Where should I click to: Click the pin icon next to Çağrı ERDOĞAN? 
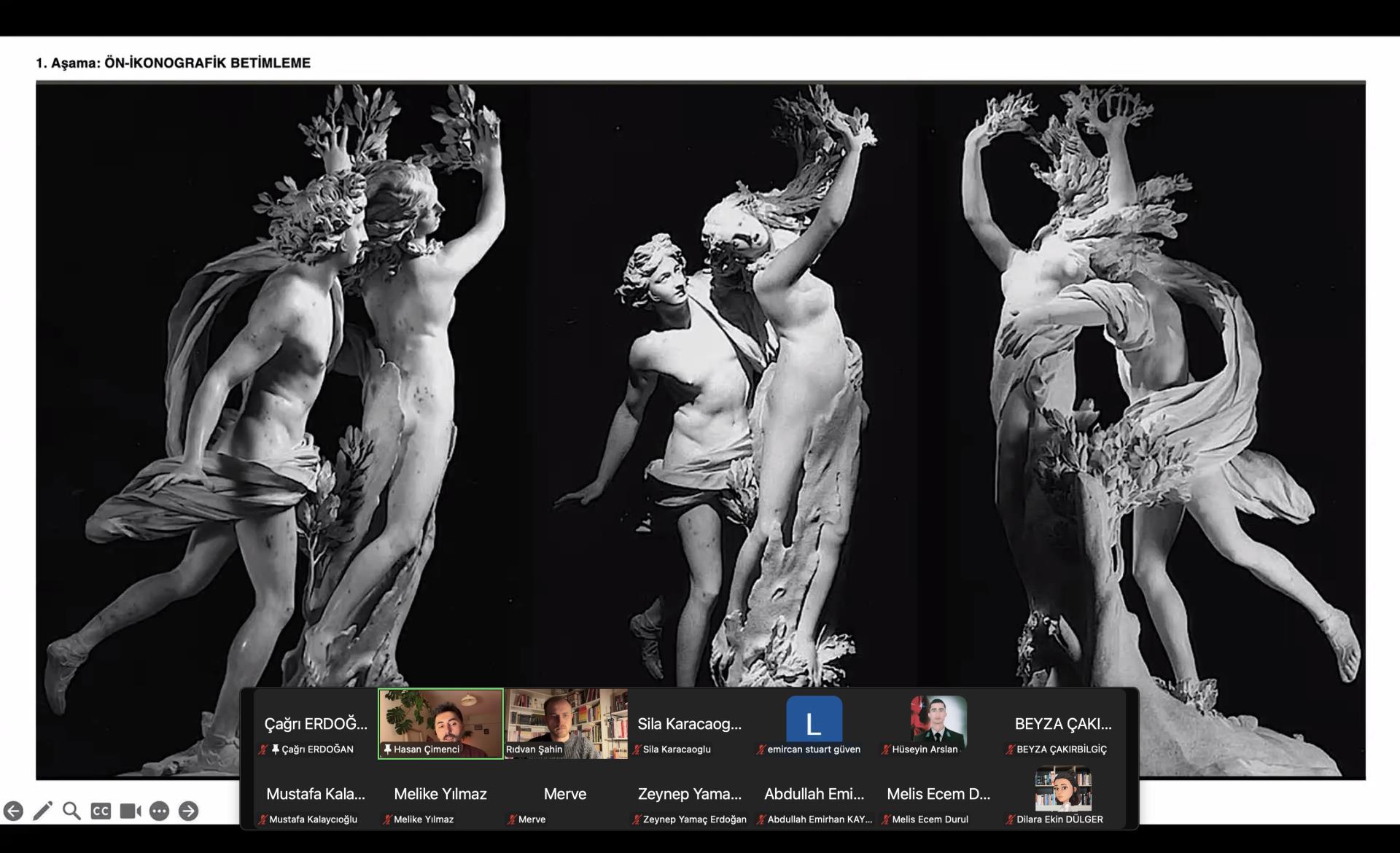click(275, 749)
